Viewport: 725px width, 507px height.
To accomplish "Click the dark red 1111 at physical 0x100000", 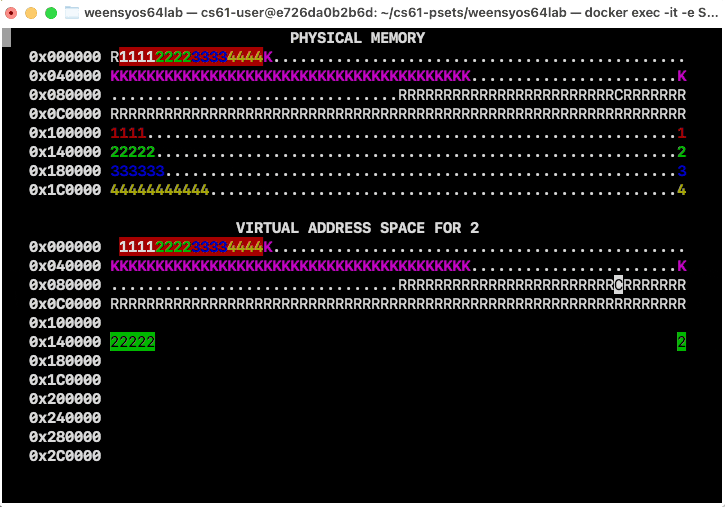I will (128, 133).
